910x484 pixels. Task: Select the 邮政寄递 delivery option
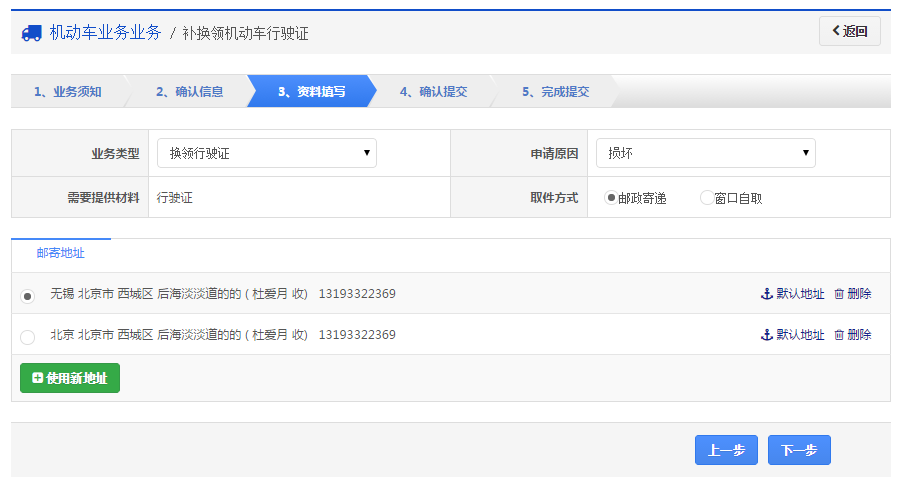tap(611, 198)
